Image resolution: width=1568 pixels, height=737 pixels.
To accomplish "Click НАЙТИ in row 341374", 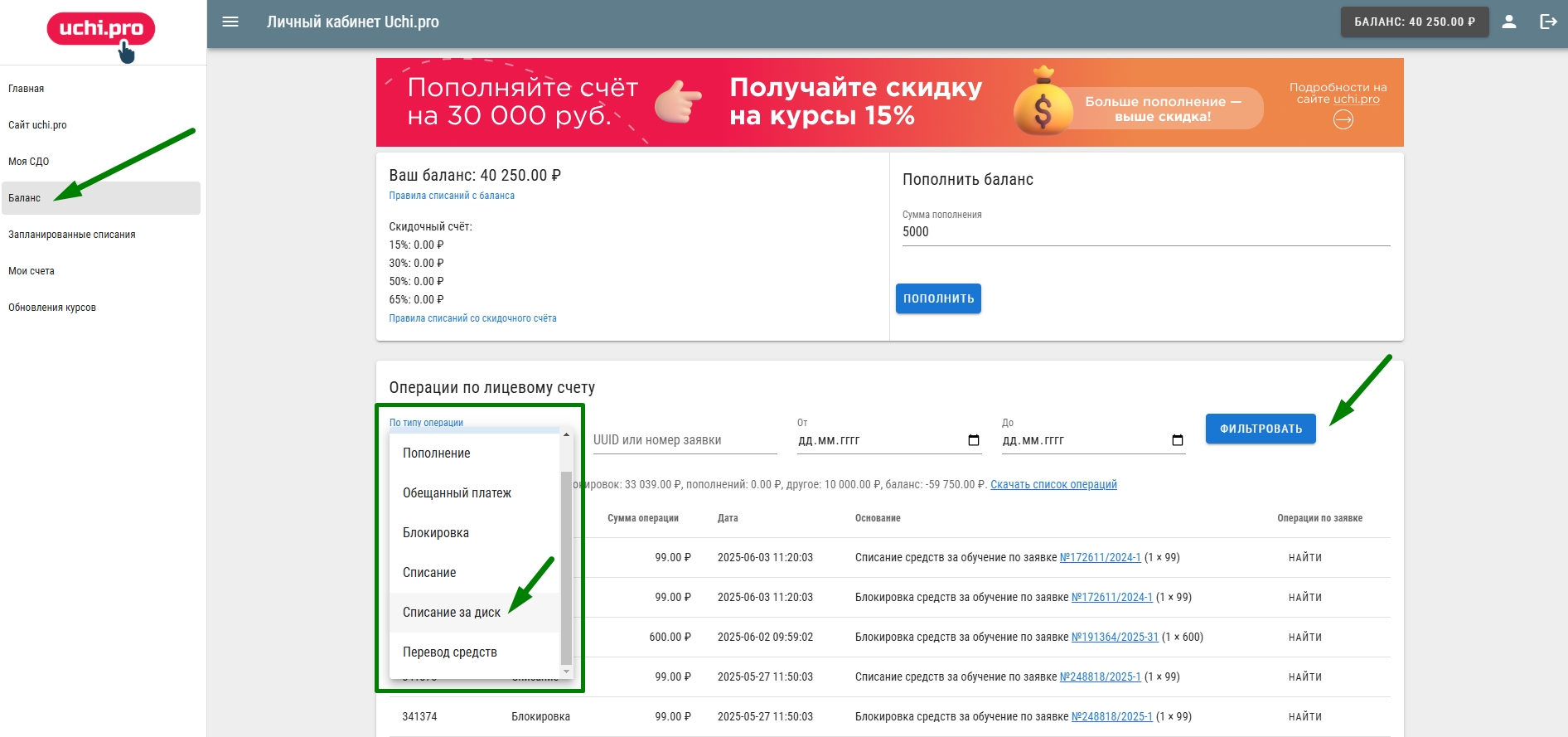I will click(x=1305, y=717).
